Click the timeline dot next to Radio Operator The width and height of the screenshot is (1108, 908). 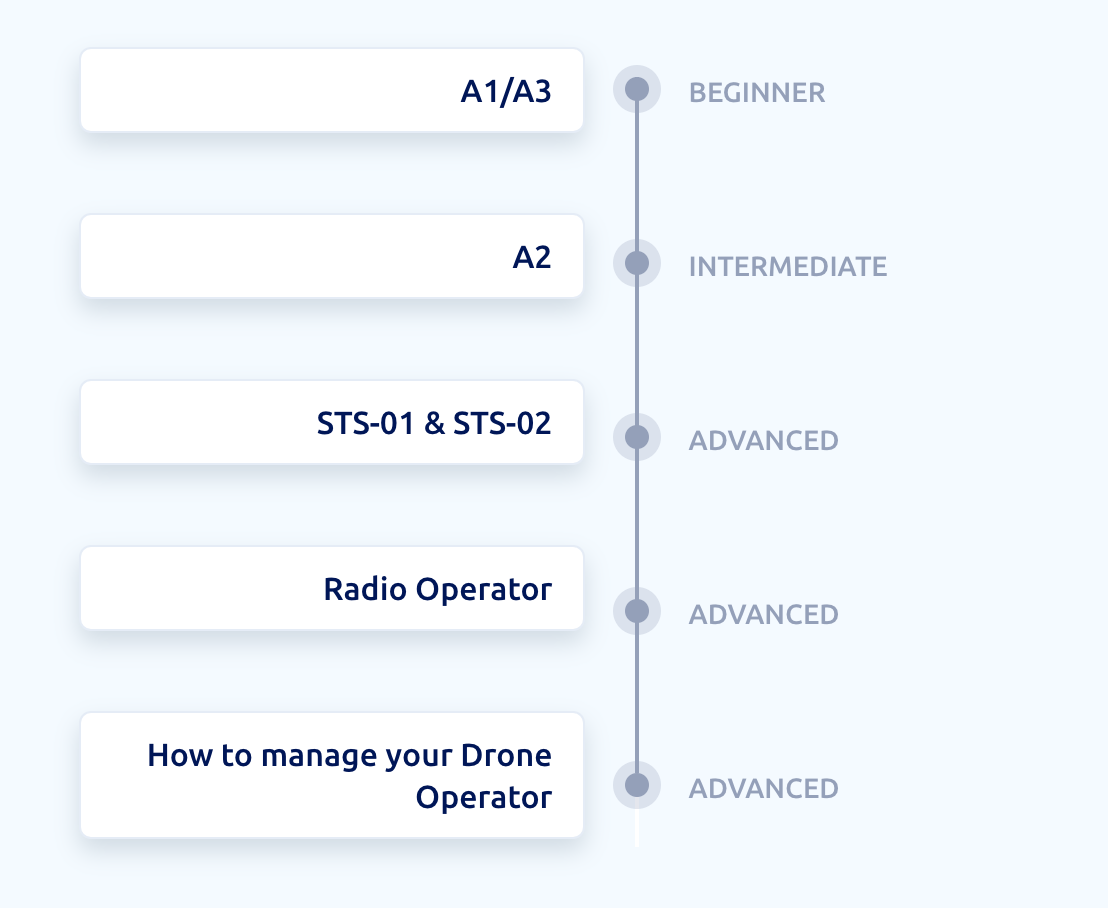click(x=636, y=611)
